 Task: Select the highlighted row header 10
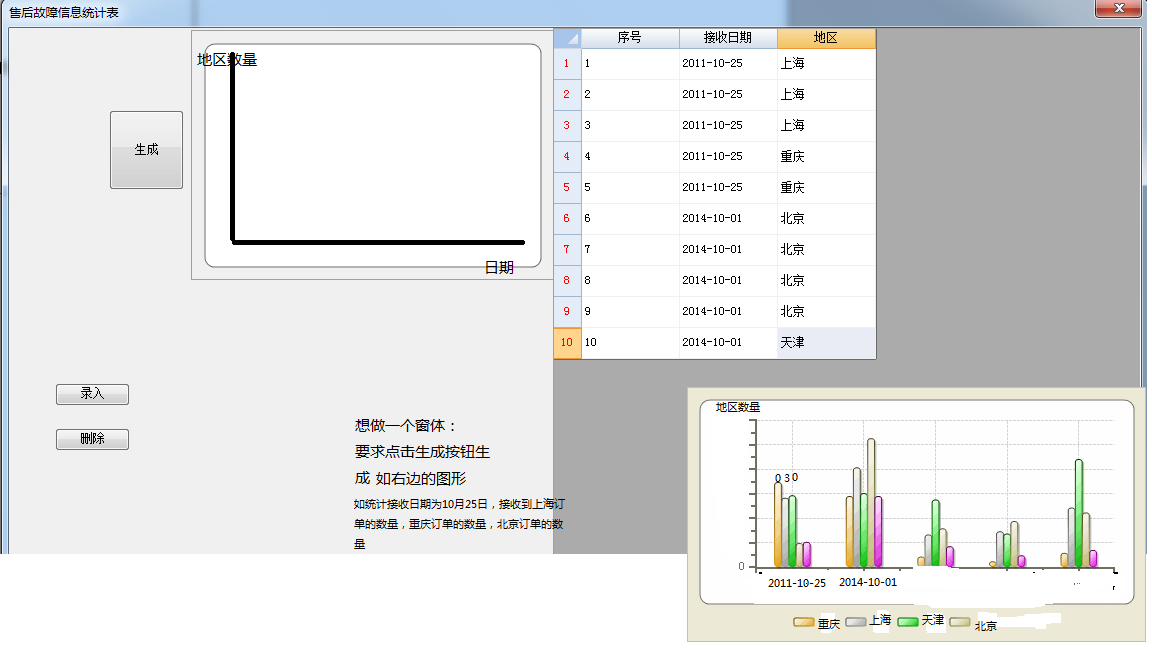[566, 343]
